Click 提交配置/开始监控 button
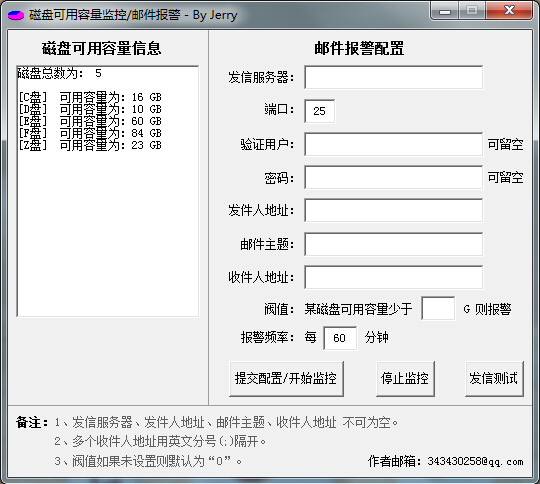Image resolution: width=540 pixels, height=484 pixels. (286, 379)
